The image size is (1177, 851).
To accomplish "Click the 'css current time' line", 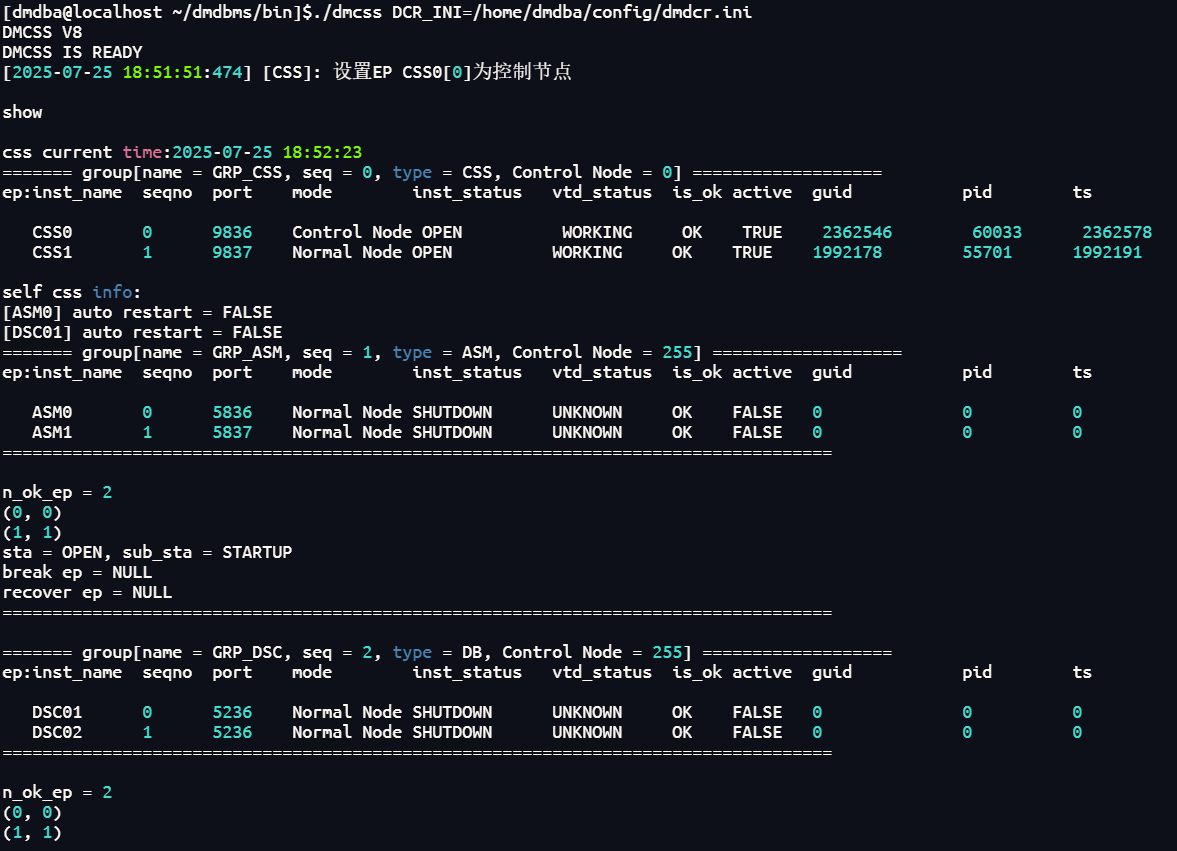I will (x=182, y=152).
